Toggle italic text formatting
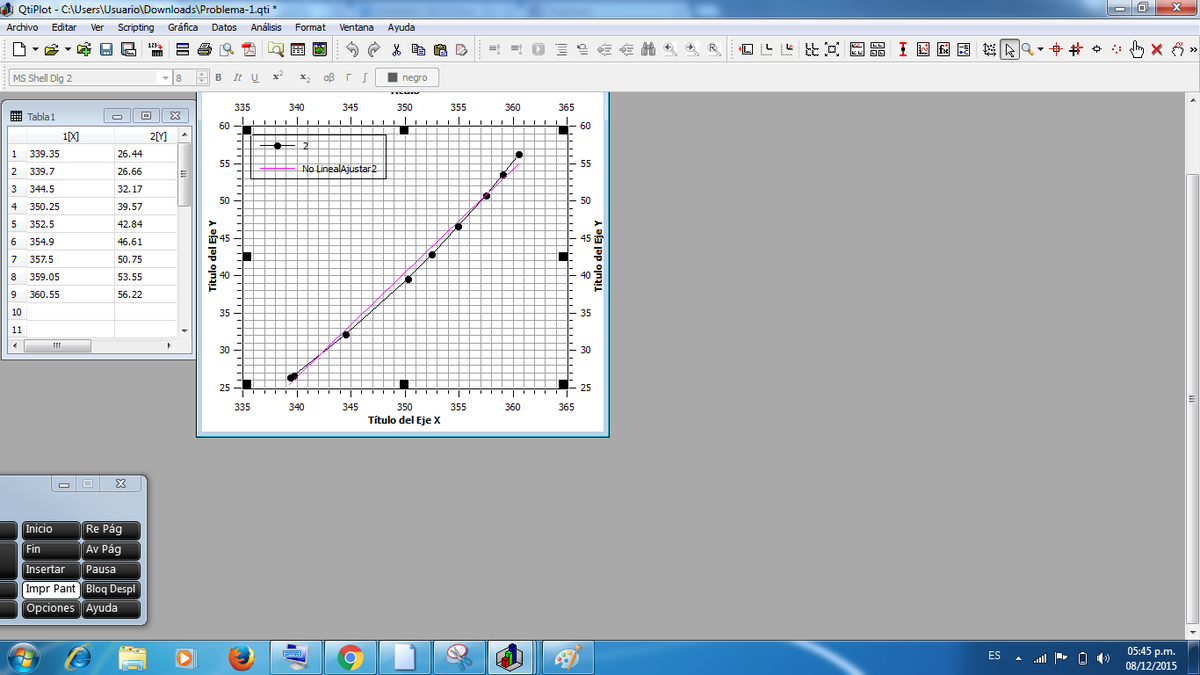Image resolution: width=1200 pixels, height=675 pixels. [x=237, y=78]
